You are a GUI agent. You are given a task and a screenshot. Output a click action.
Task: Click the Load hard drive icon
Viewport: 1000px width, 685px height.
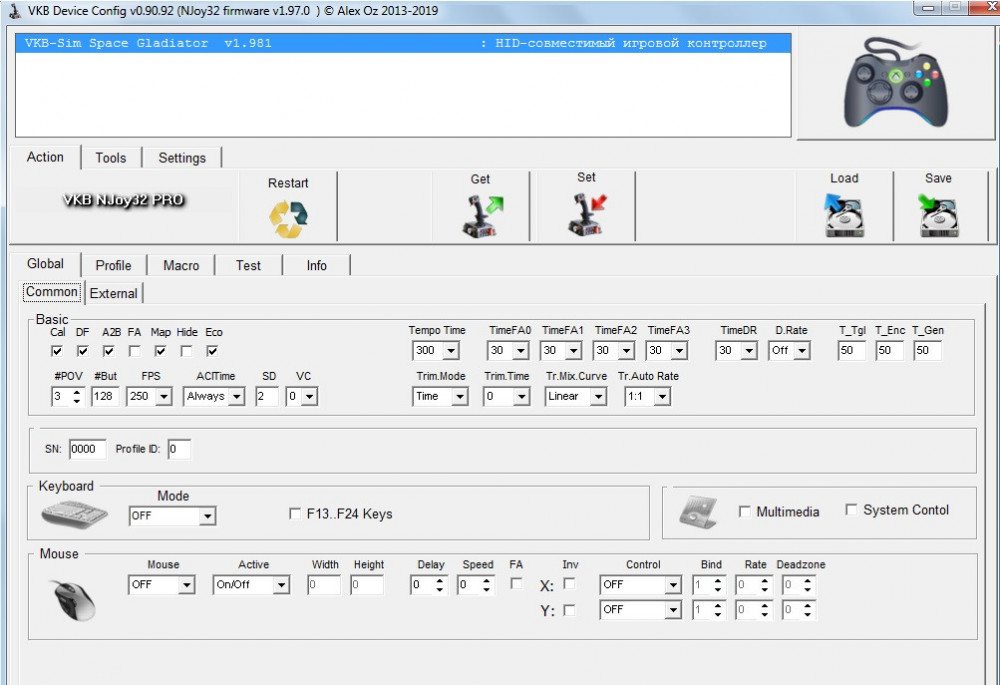pos(844,216)
